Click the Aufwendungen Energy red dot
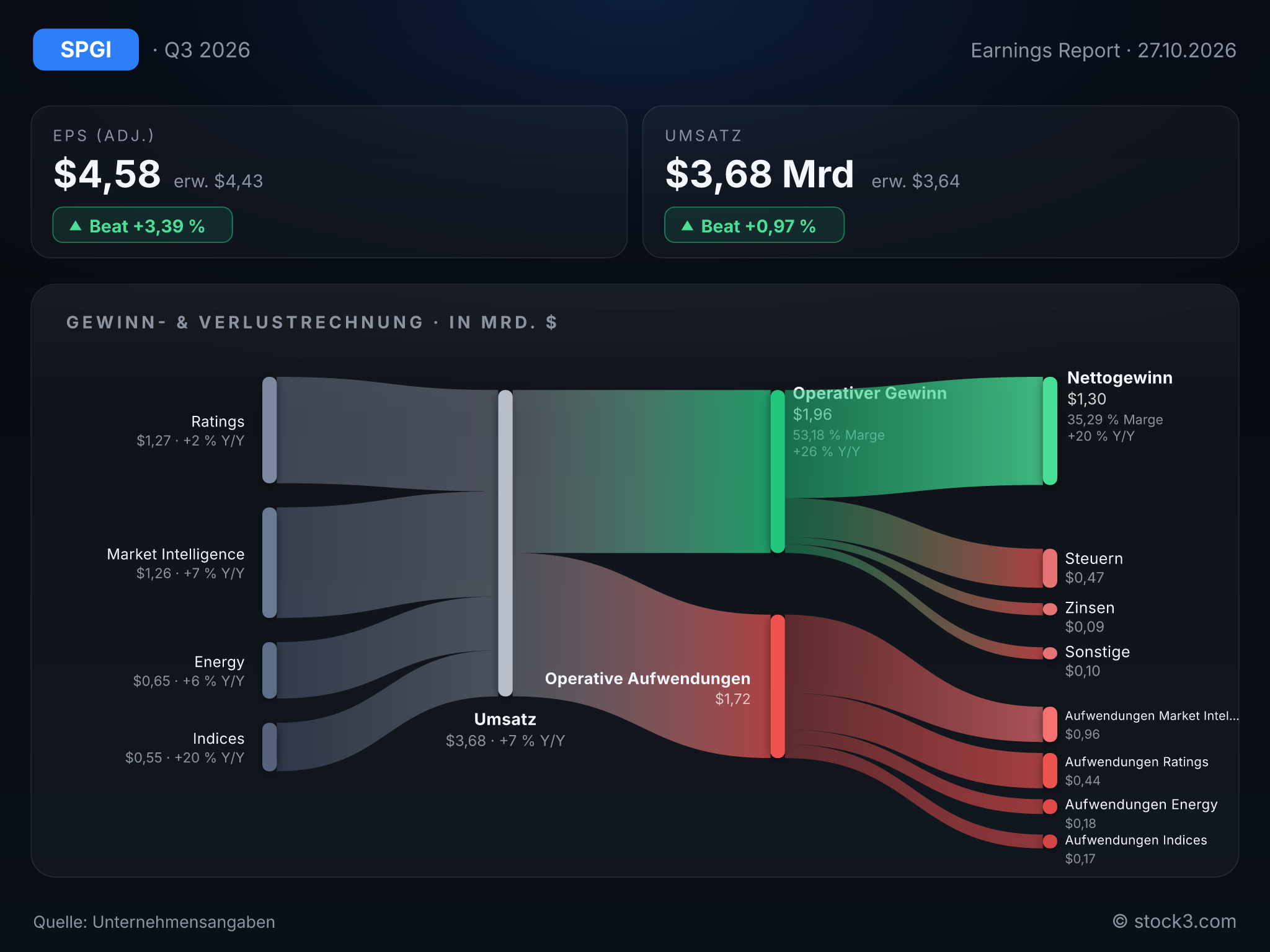The height and width of the screenshot is (952, 1270). [x=1050, y=806]
